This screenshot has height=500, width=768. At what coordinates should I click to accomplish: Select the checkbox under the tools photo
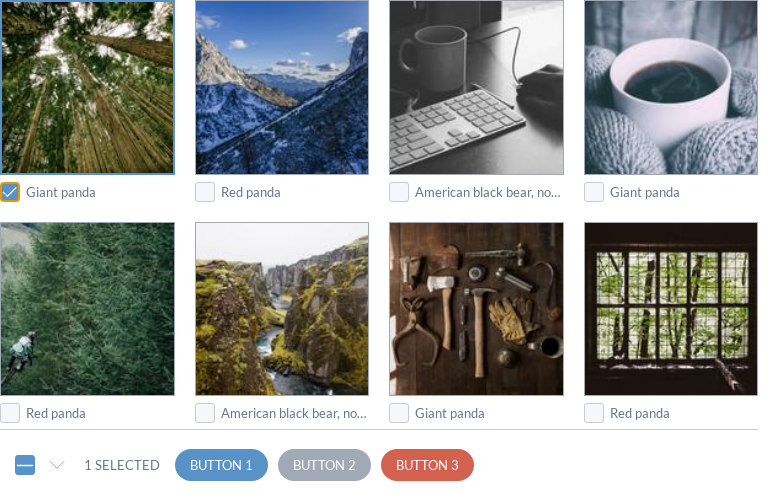399,413
